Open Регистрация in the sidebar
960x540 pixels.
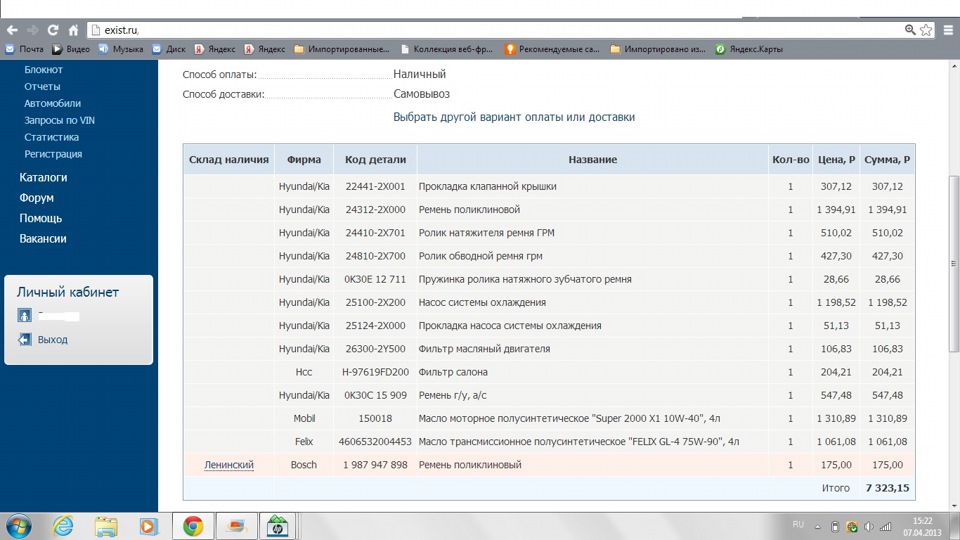click(53, 154)
